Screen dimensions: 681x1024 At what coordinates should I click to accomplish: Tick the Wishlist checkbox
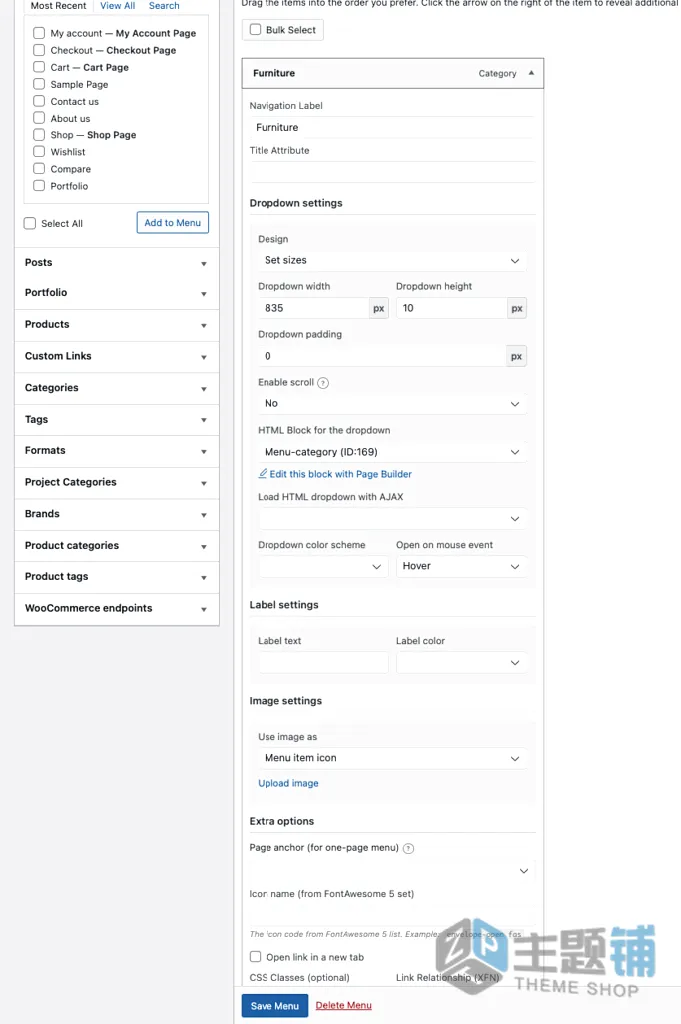(x=39, y=152)
